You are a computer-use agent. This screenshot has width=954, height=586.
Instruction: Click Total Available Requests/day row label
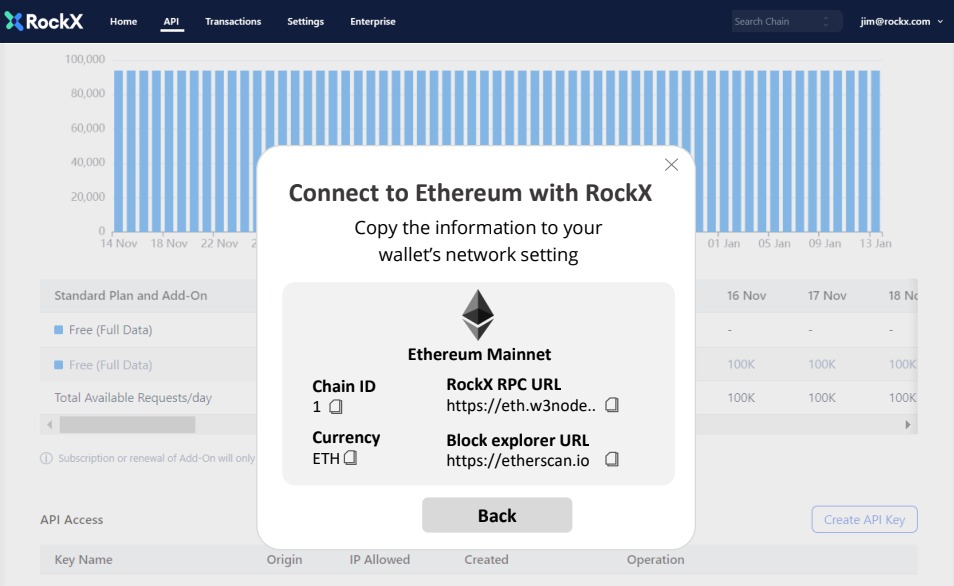[133, 398]
